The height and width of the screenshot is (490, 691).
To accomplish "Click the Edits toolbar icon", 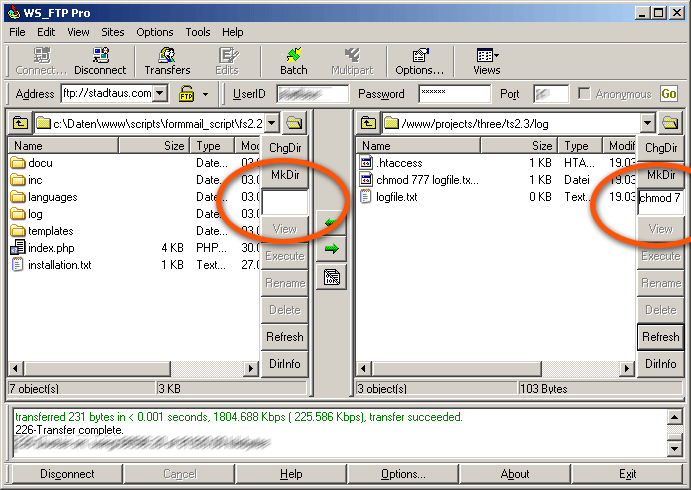I will click(227, 61).
